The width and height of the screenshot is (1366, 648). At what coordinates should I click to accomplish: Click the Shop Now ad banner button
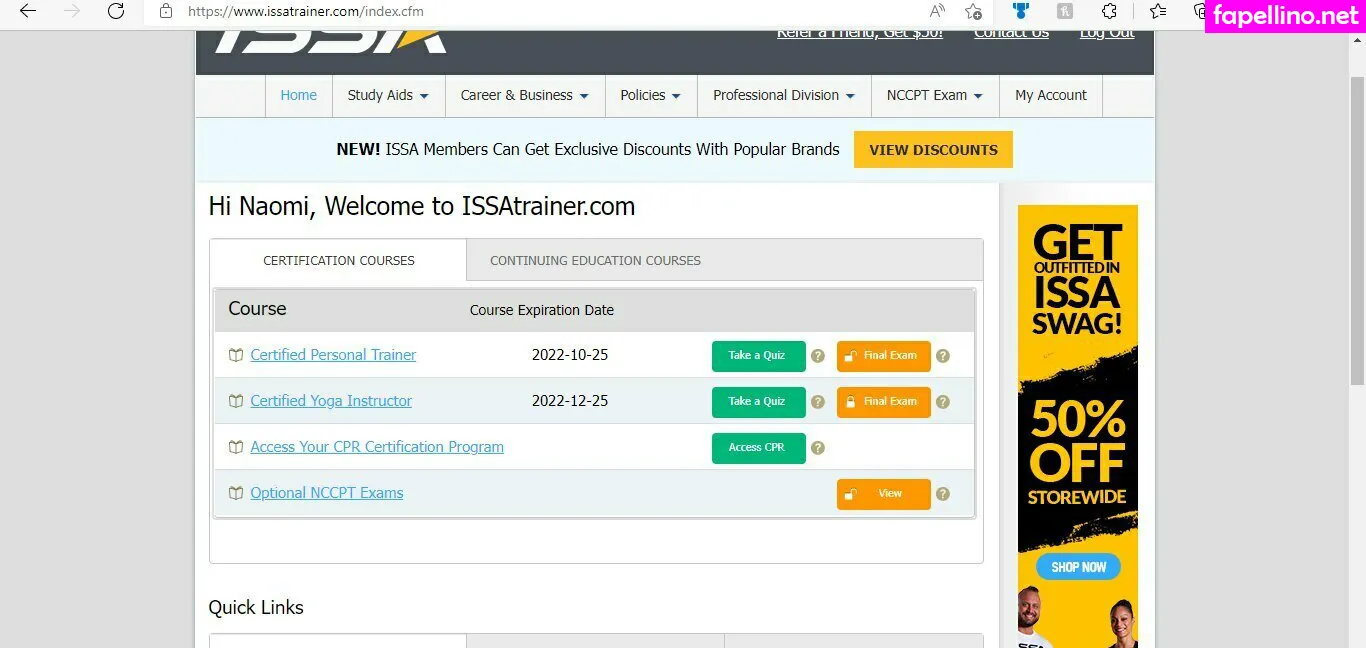pyautogui.click(x=1078, y=567)
